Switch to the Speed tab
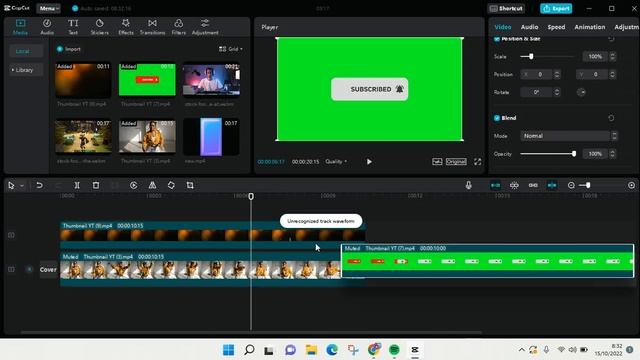640x360 pixels. (556, 27)
